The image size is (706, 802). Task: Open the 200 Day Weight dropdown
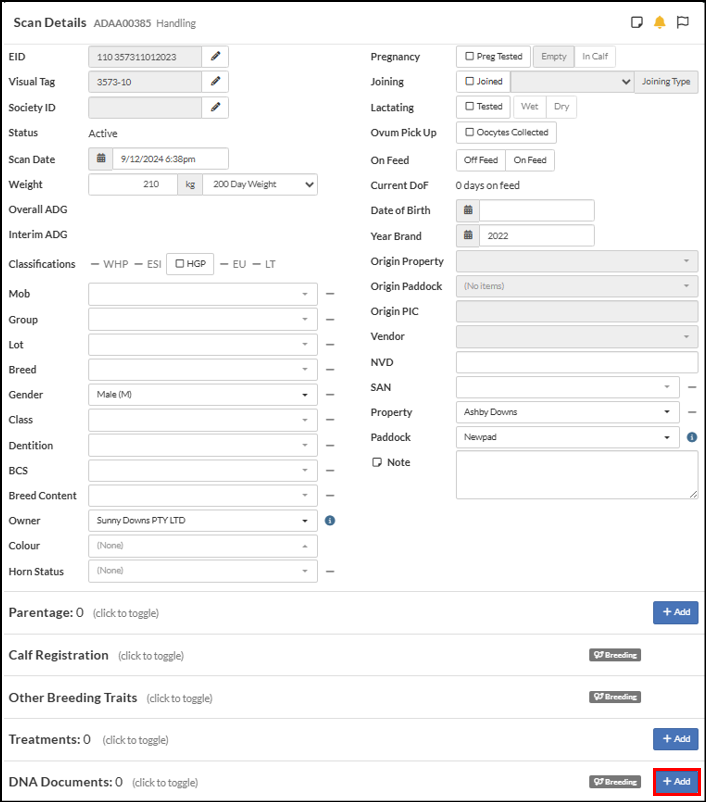(x=260, y=185)
